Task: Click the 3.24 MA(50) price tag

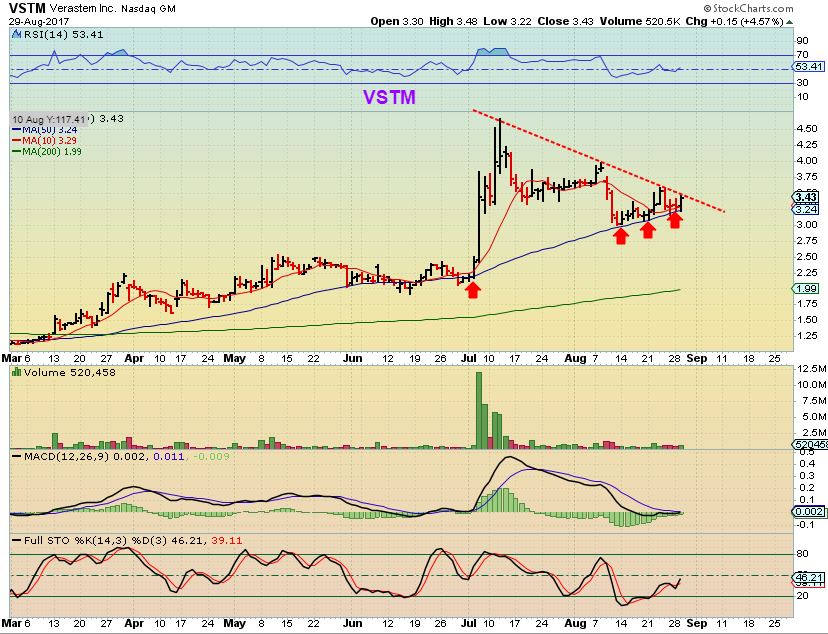Action: tap(806, 210)
